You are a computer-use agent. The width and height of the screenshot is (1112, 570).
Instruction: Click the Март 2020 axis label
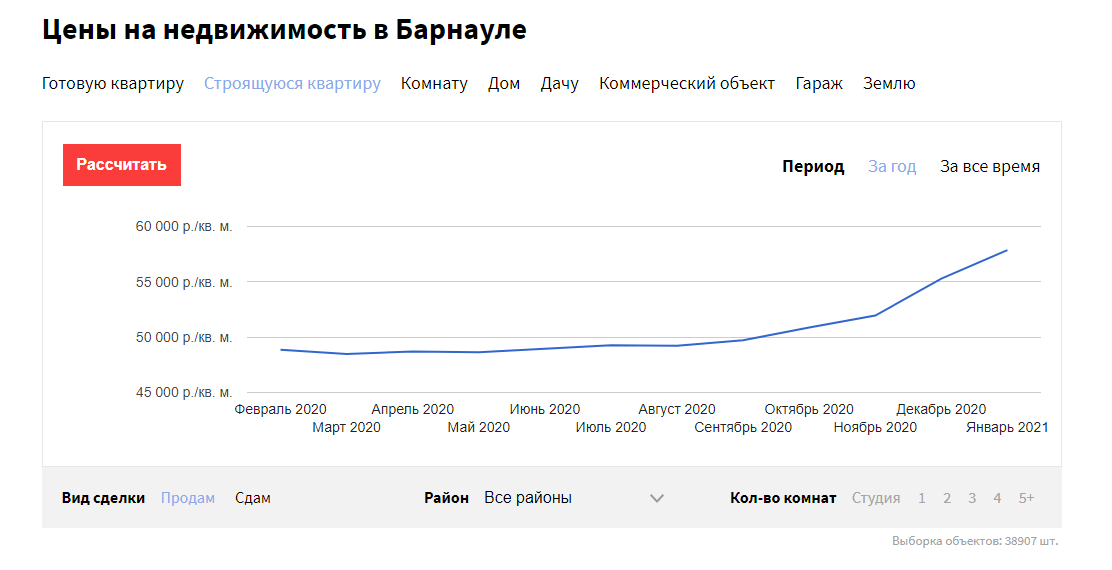coord(347,428)
